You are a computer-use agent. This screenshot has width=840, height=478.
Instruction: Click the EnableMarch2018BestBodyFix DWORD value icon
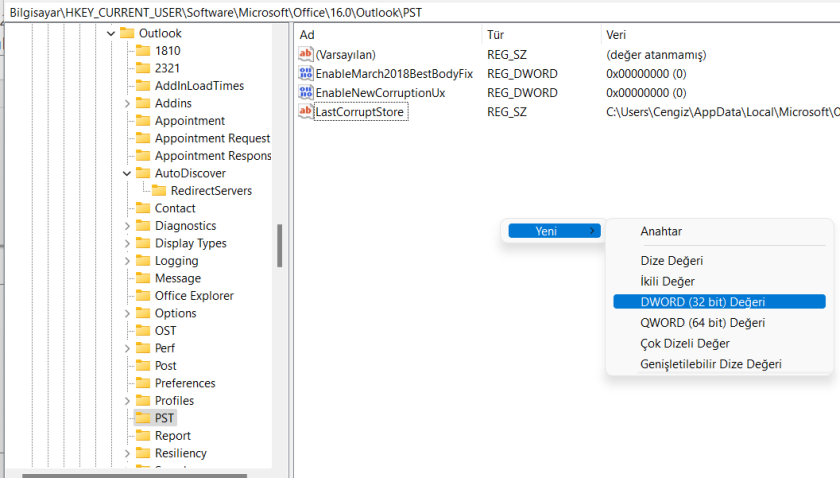[x=306, y=74]
